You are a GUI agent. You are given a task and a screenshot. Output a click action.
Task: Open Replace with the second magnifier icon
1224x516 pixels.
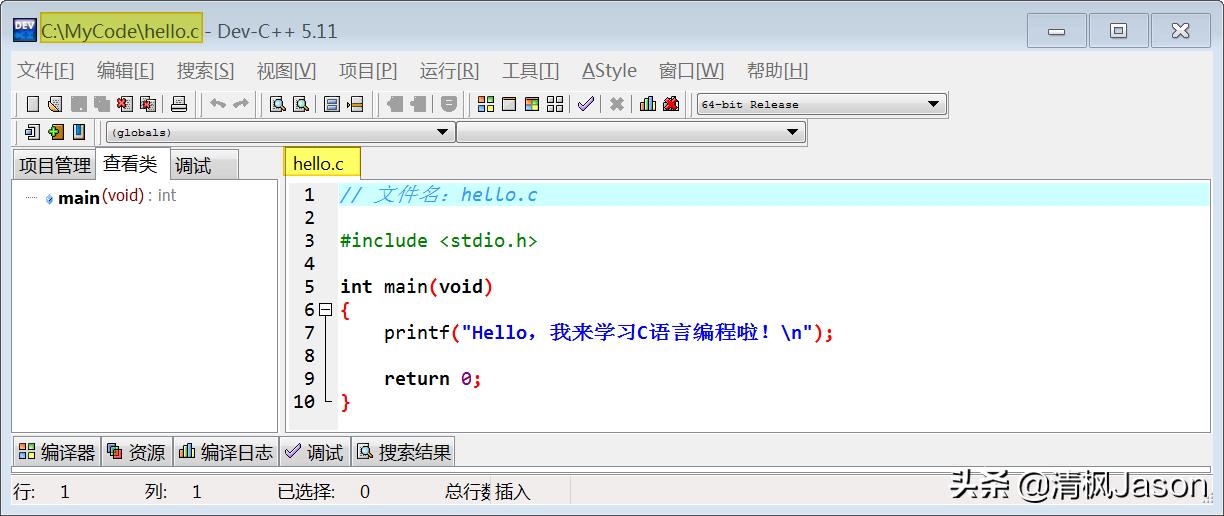point(300,104)
